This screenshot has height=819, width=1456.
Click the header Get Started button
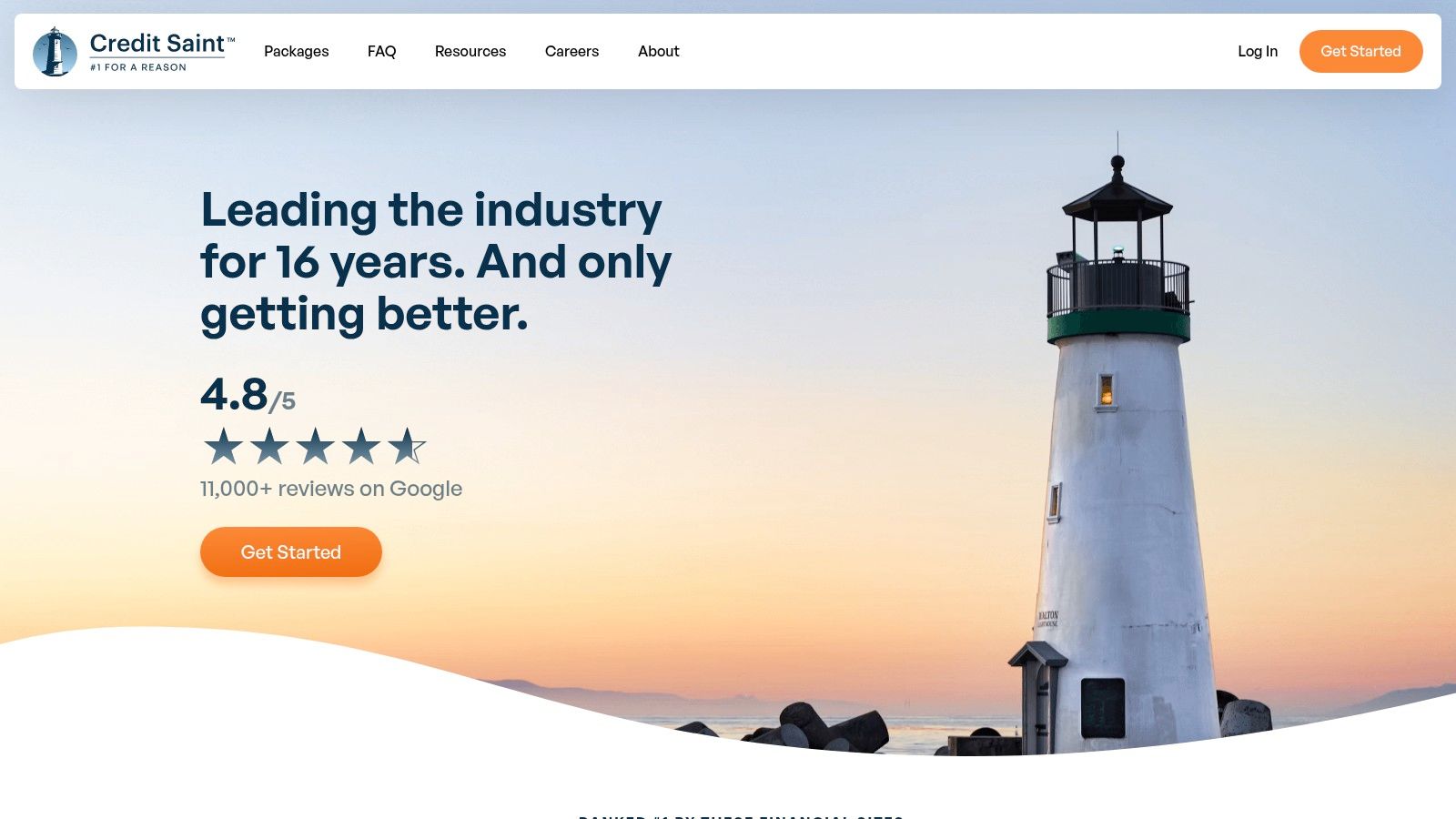(x=1361, y=51)
